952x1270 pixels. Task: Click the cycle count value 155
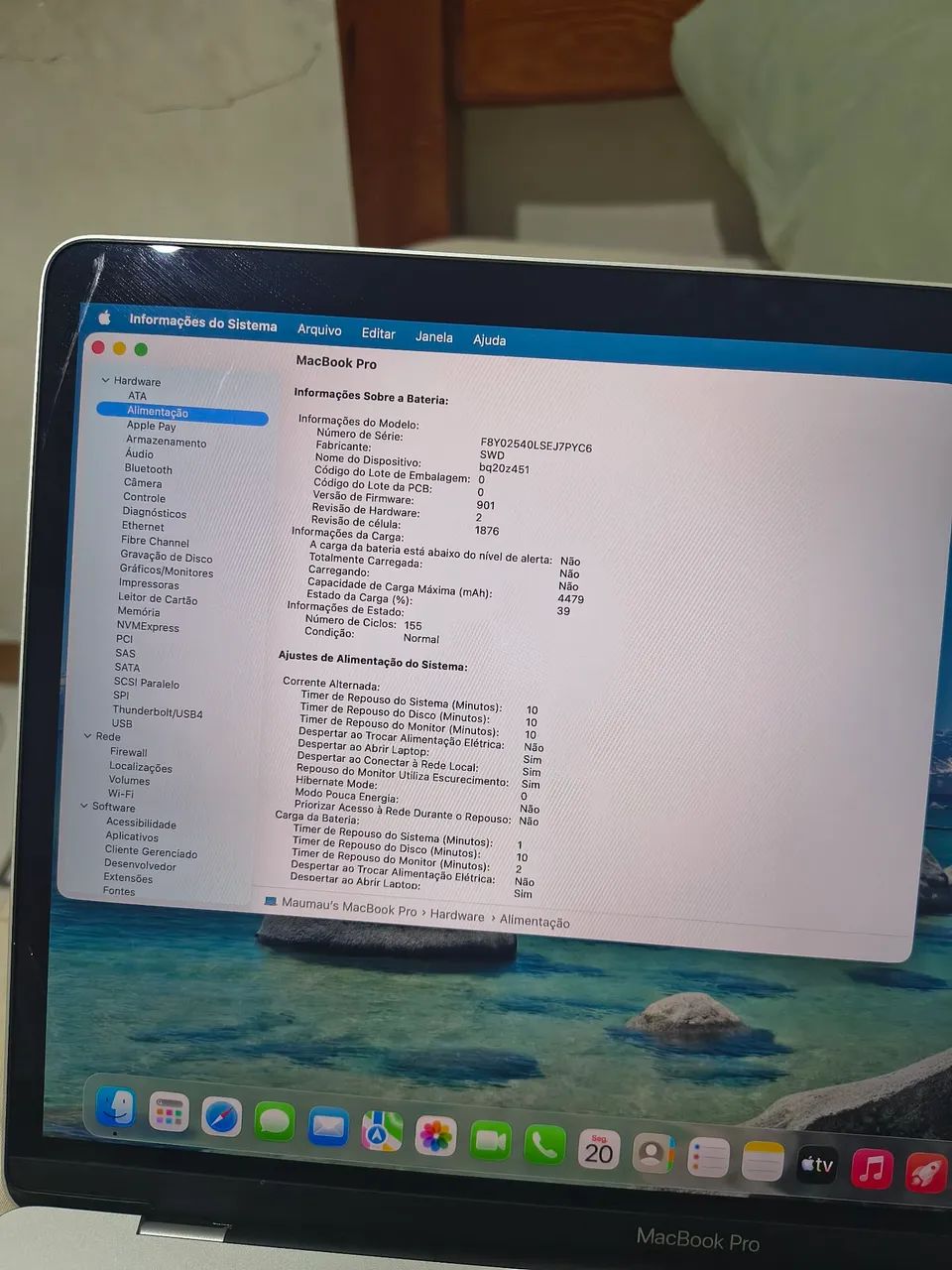[x=413, y=626]
